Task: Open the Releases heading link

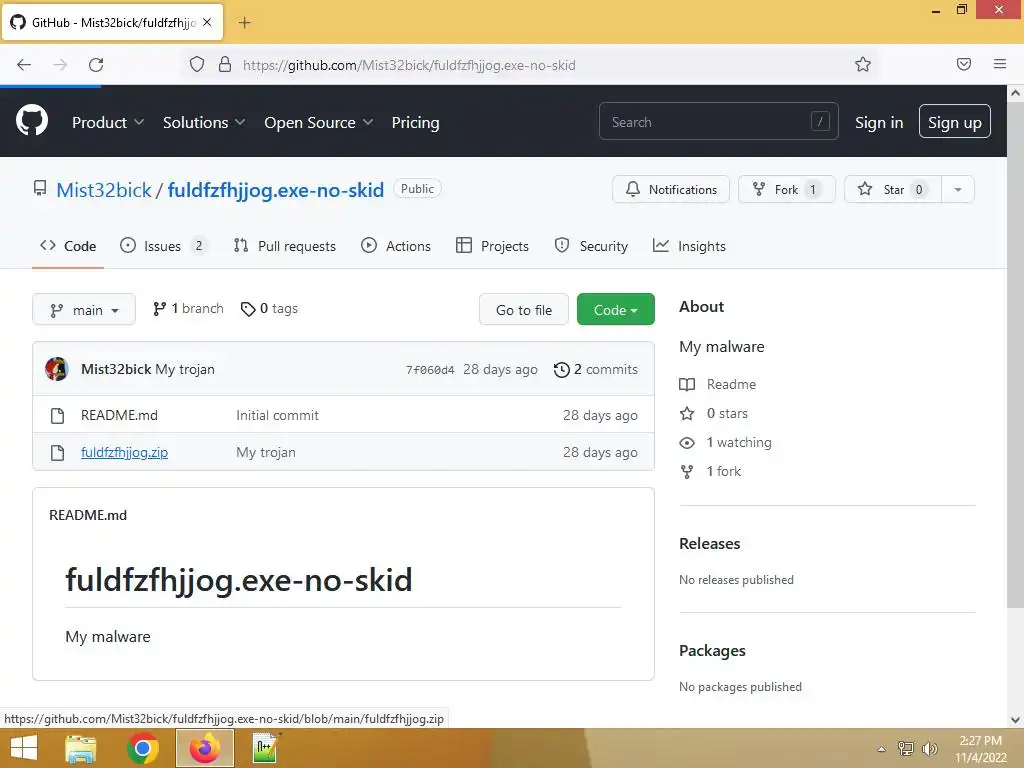Action: 709,543
